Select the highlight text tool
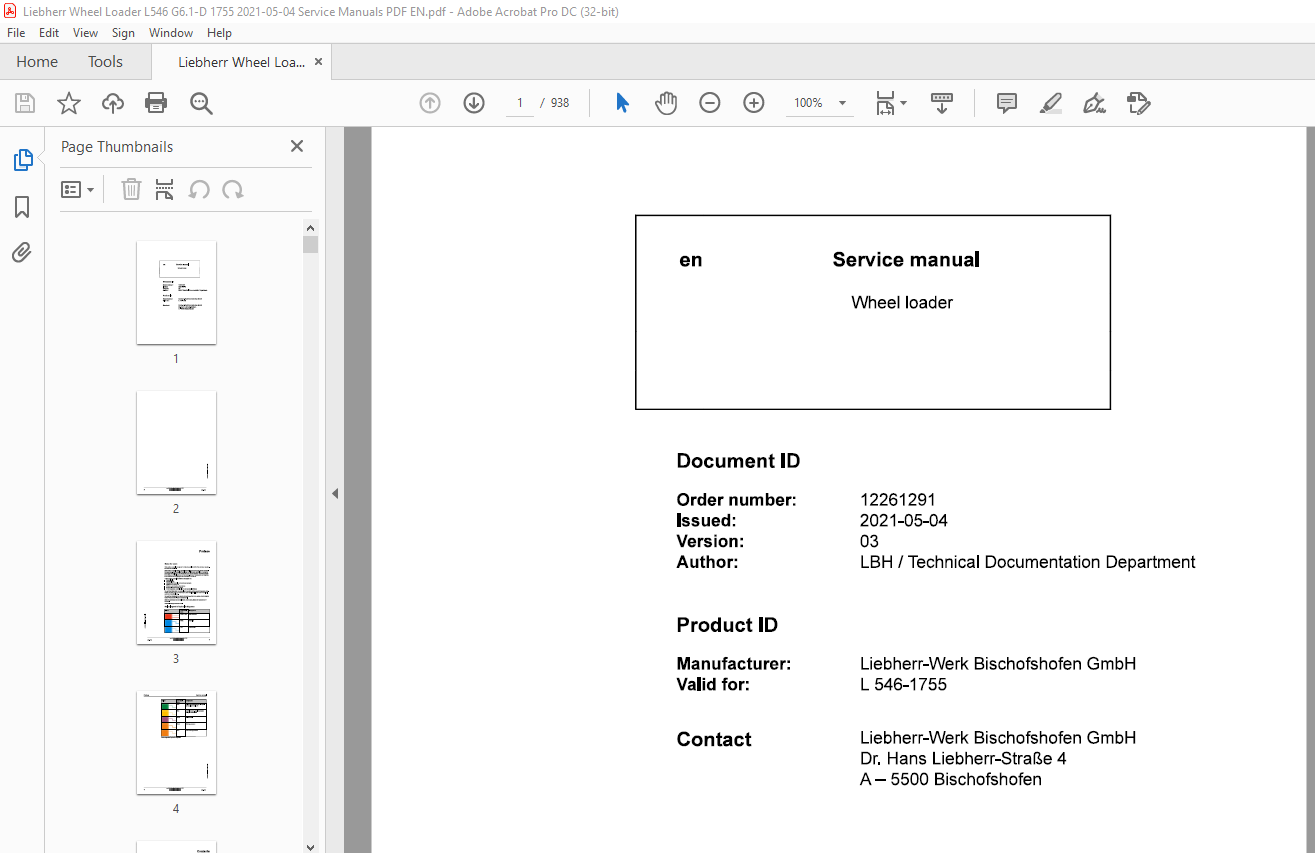Image resolution: width=1315 pixels, height=853 pixels. pyautogui.click(x=1051, y=103)
